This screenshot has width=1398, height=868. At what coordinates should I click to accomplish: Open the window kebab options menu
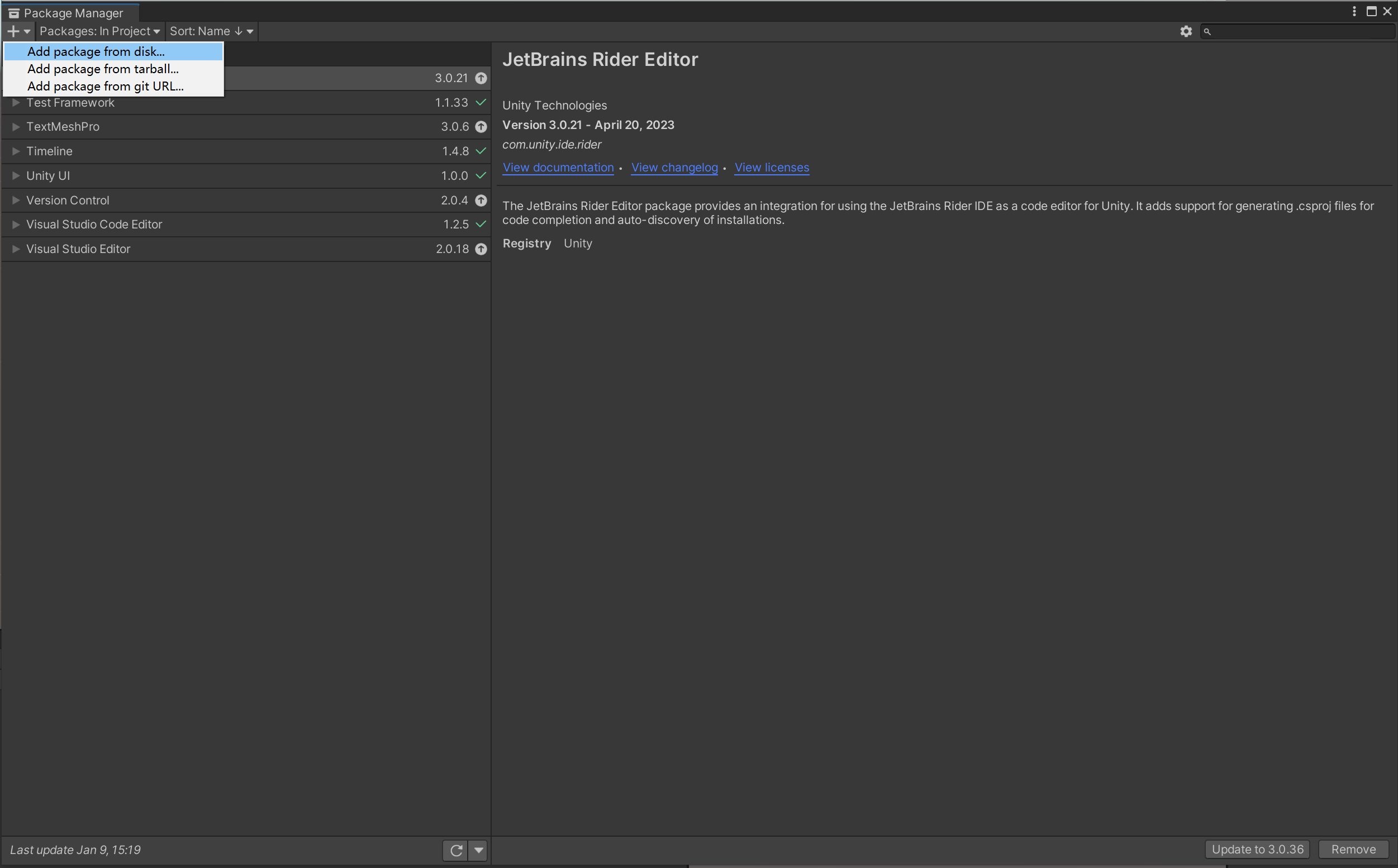point(1354,12)
